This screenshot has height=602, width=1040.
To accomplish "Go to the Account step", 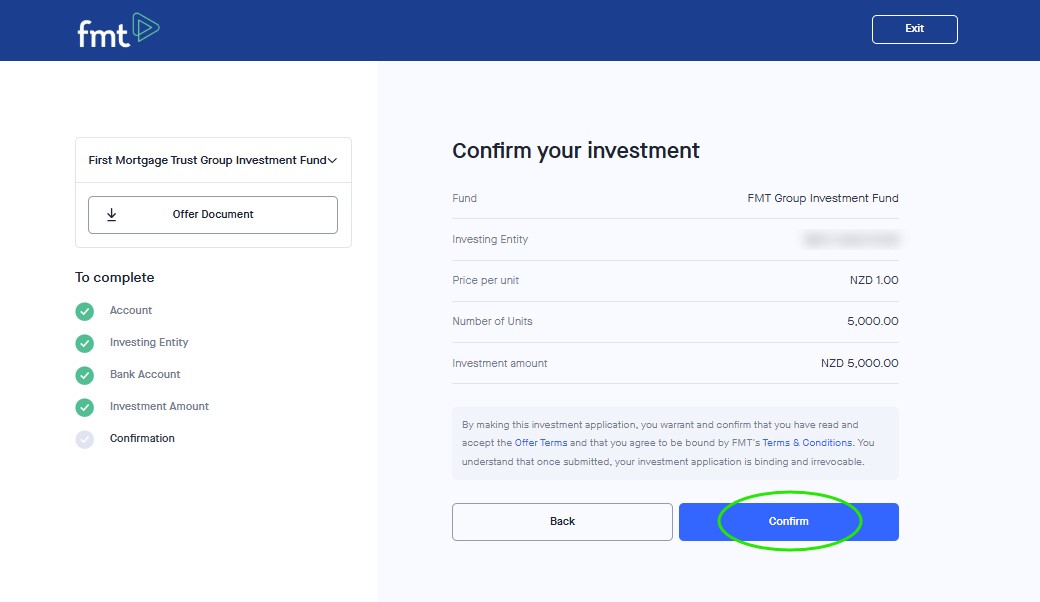I will pos(131,311).
